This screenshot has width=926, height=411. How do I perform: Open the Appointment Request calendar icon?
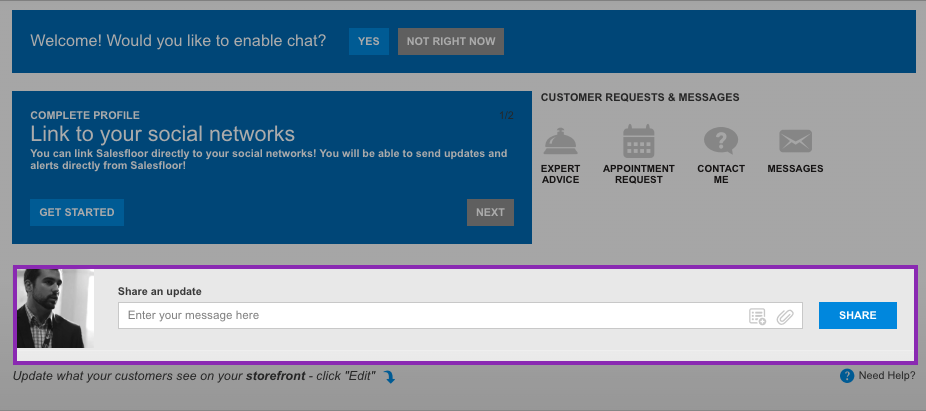638,141
